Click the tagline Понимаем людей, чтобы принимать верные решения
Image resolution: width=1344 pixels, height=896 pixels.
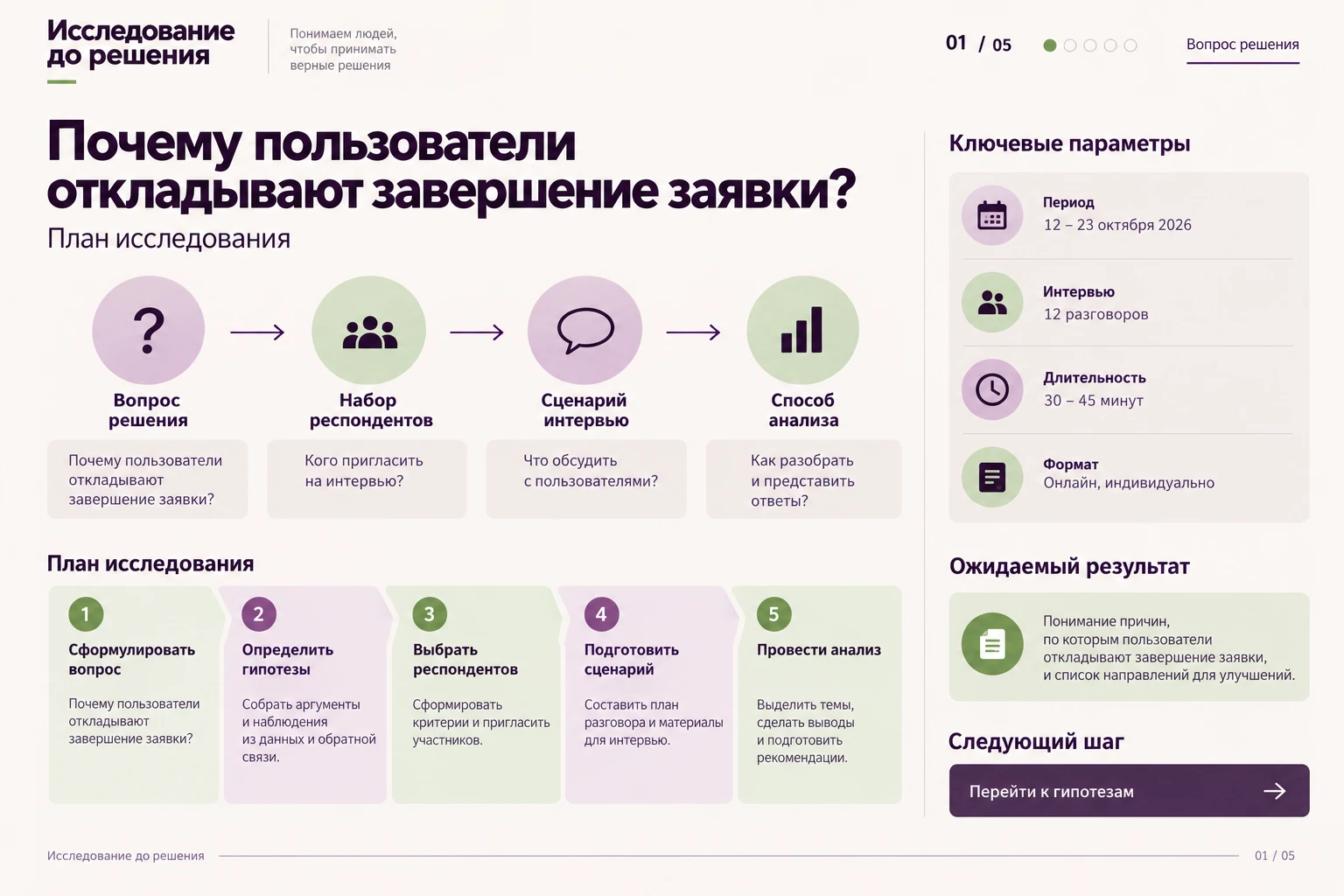coord(343,49)
